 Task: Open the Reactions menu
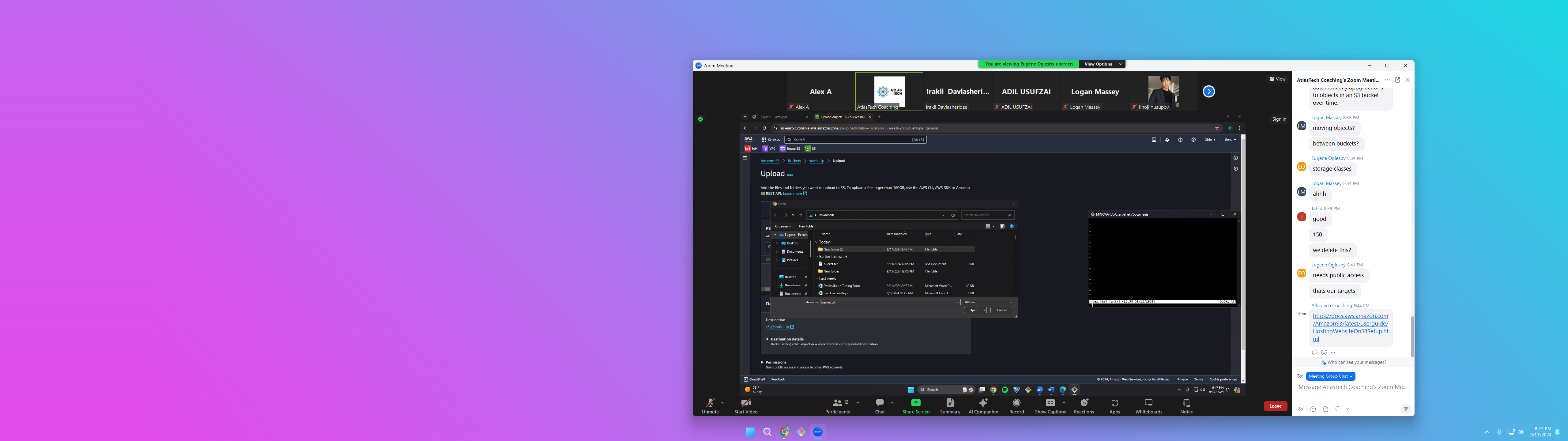pyautogui.click(x=1084, y=405)
